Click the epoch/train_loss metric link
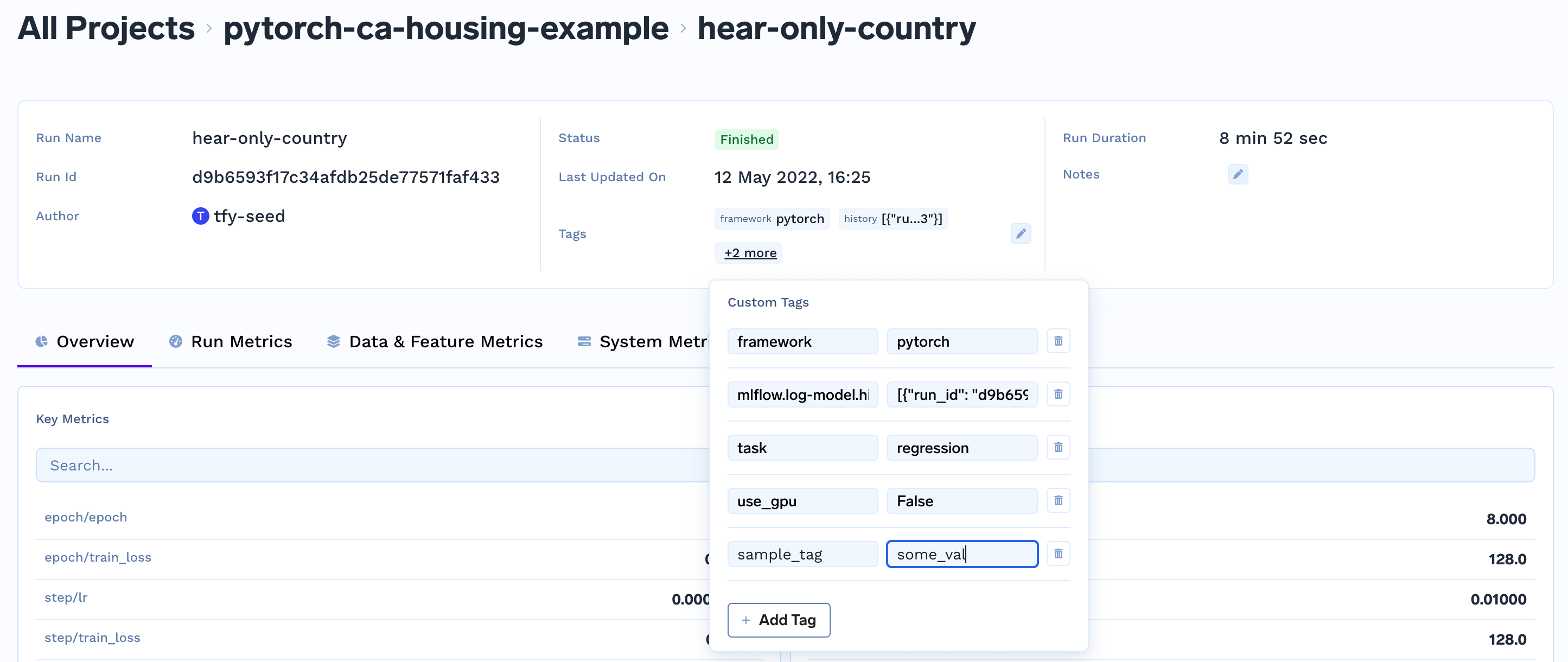The height and width of the screenshot is (662, 1568). click(x=98, y=557)
